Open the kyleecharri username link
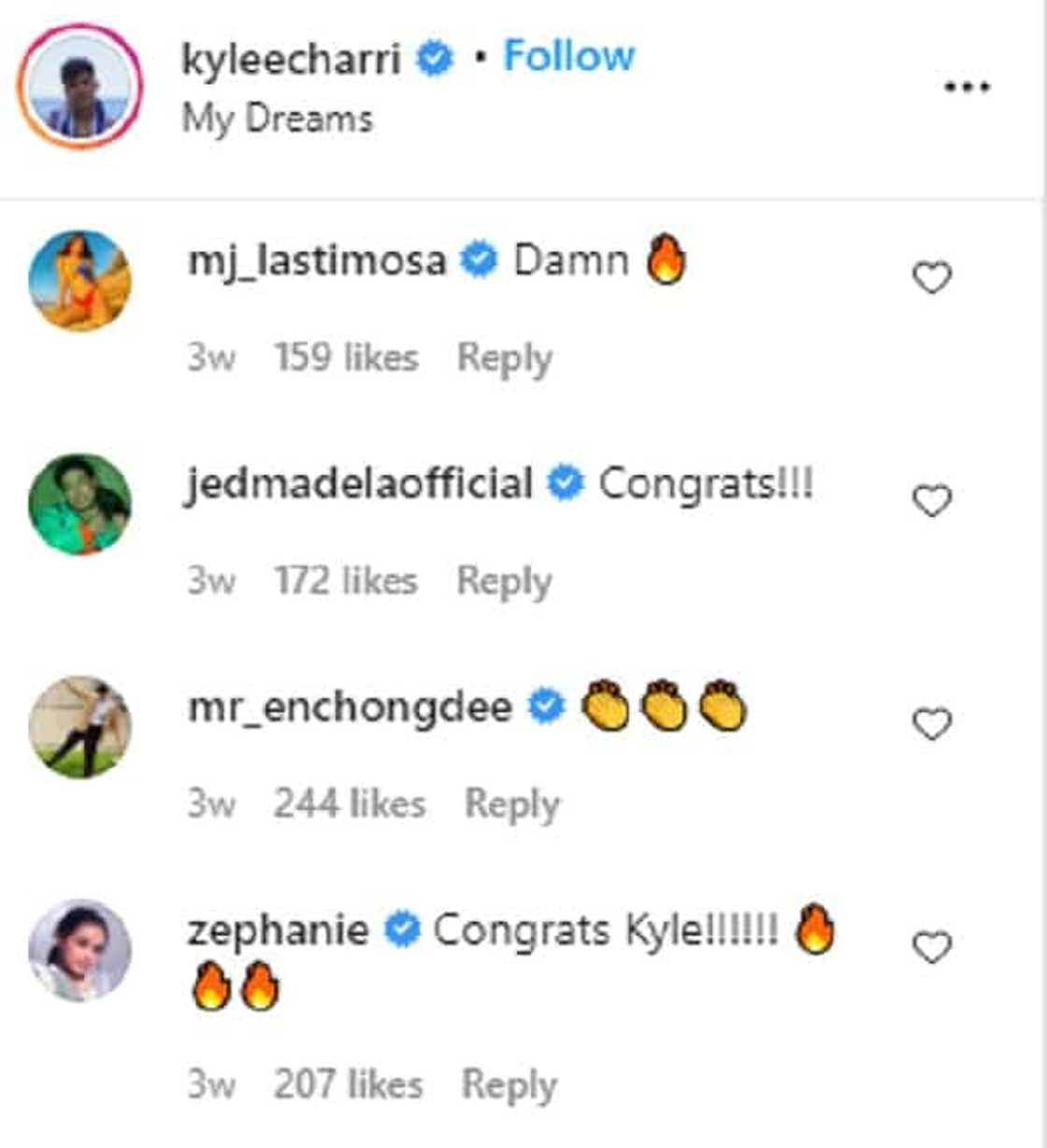The height and width of the screenshot is (1148, 1047). 291,58
